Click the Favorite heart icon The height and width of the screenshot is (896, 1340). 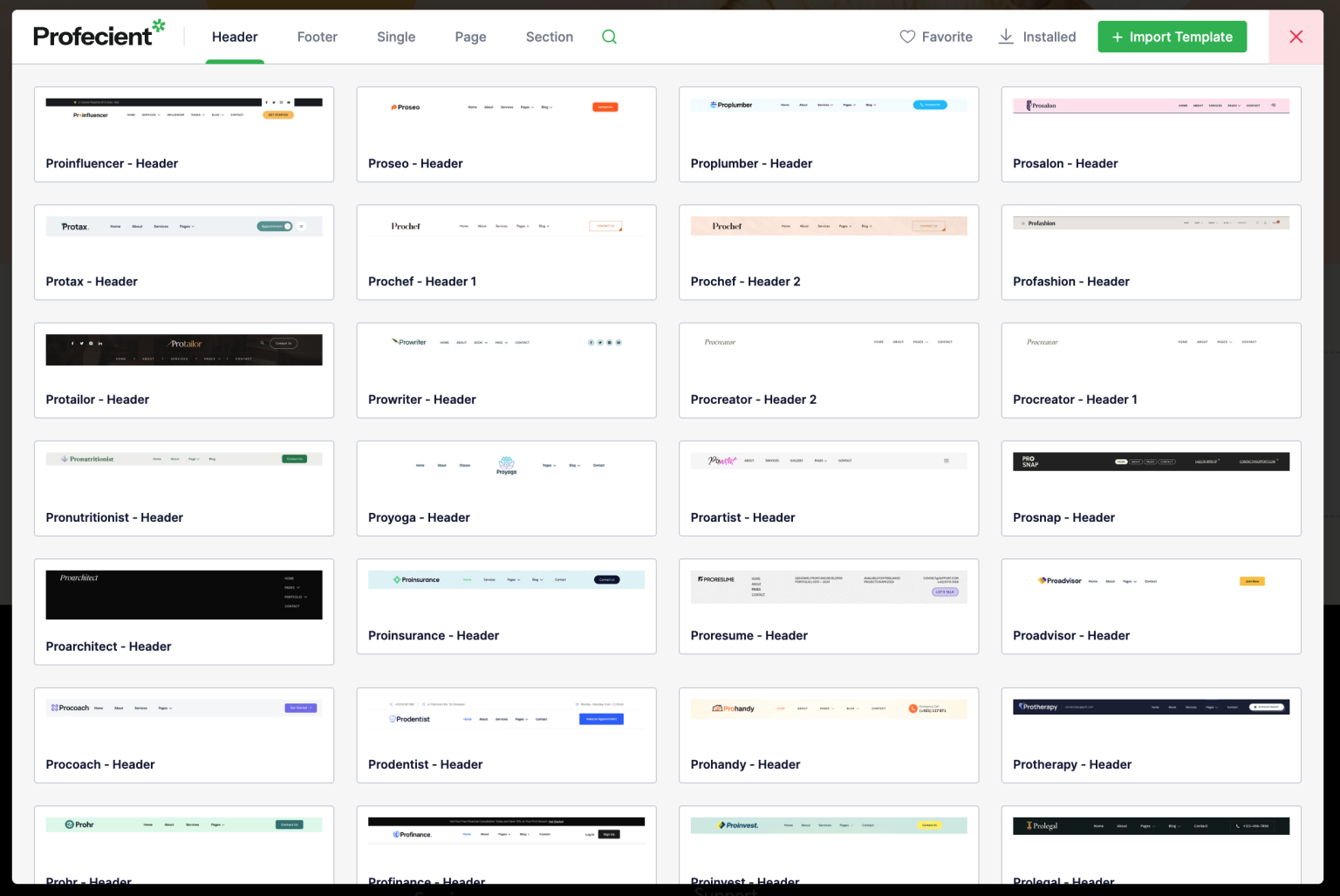tap(936, 37)
